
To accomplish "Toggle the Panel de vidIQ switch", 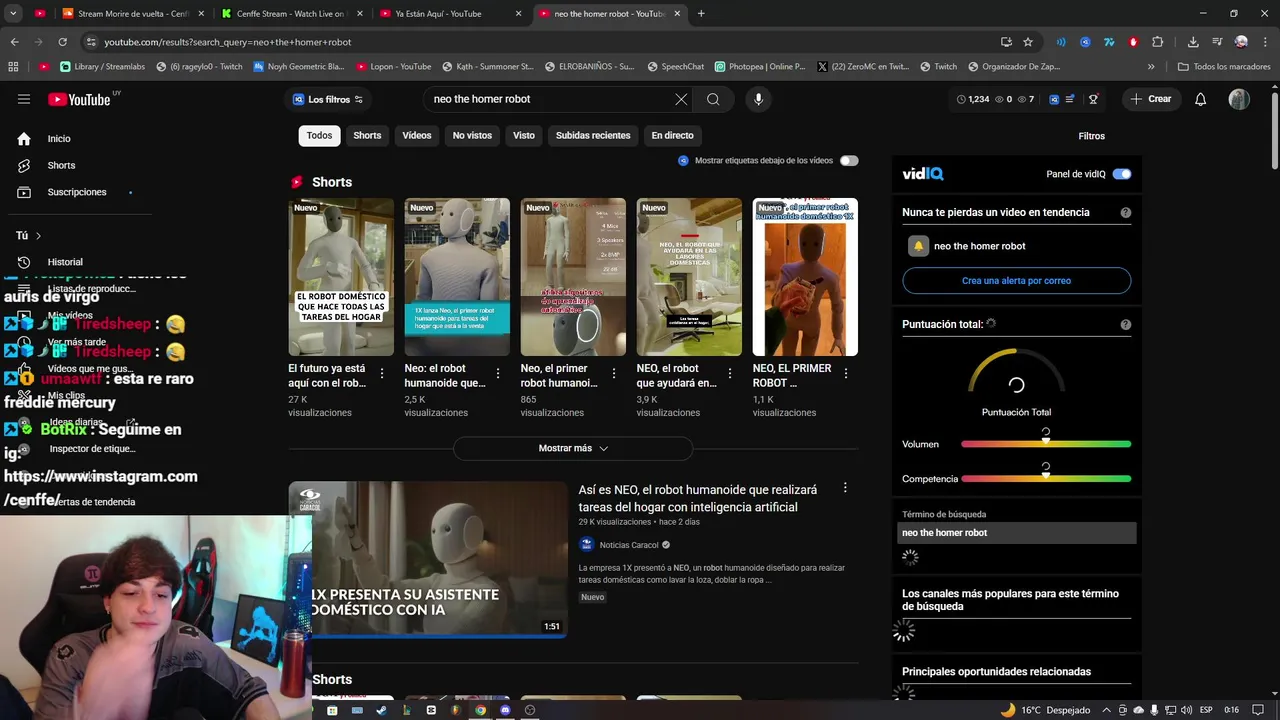I will point(1122,174).
